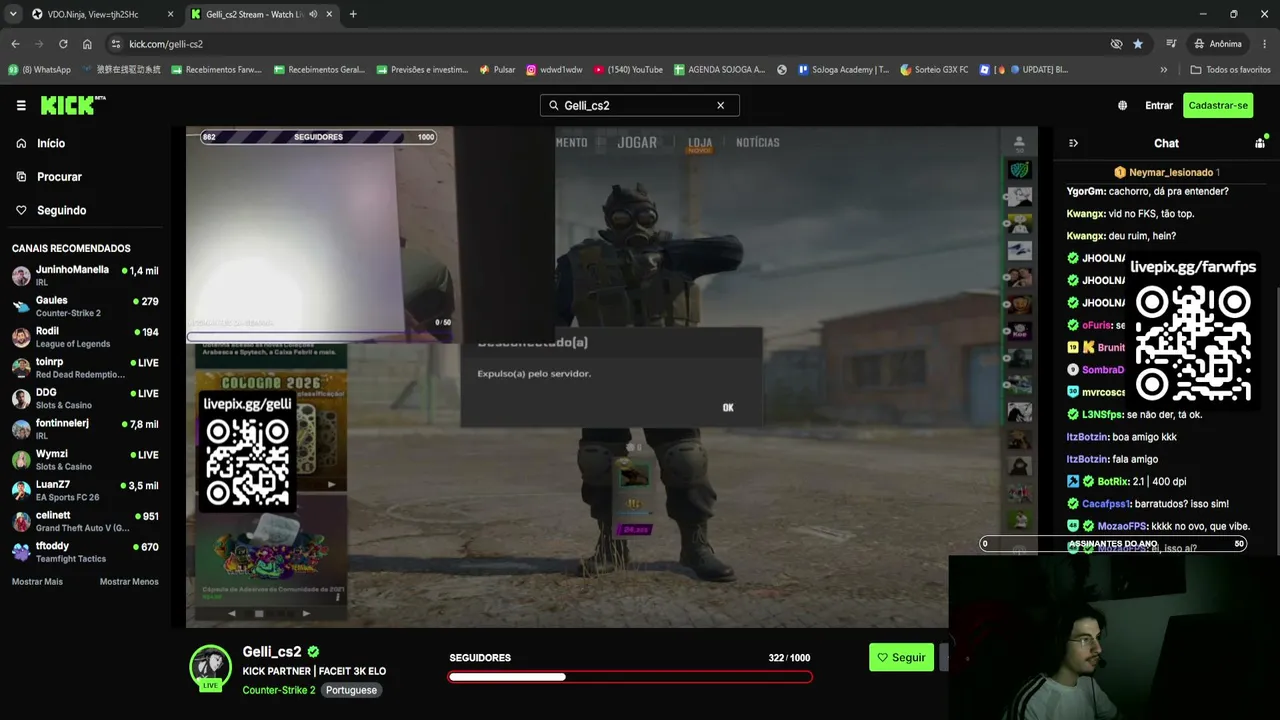Collapse list with Mostrar Menos
The image size is (1280, 720).
click(129, 582)
